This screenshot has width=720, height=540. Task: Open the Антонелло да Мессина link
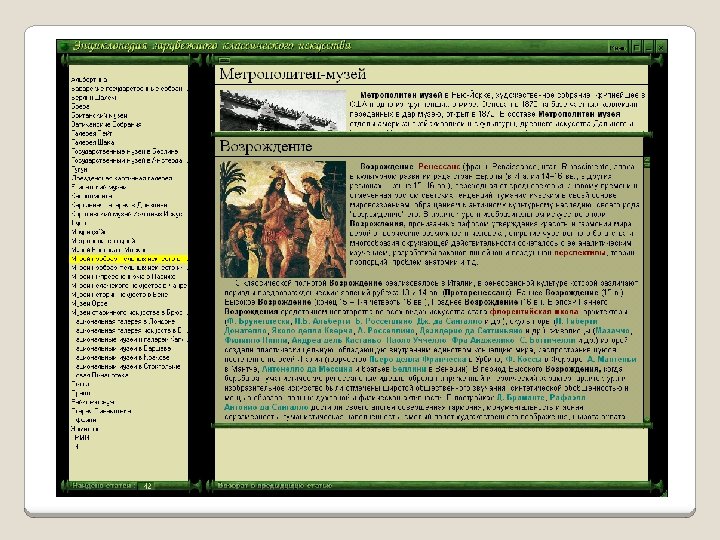point(307,369)
